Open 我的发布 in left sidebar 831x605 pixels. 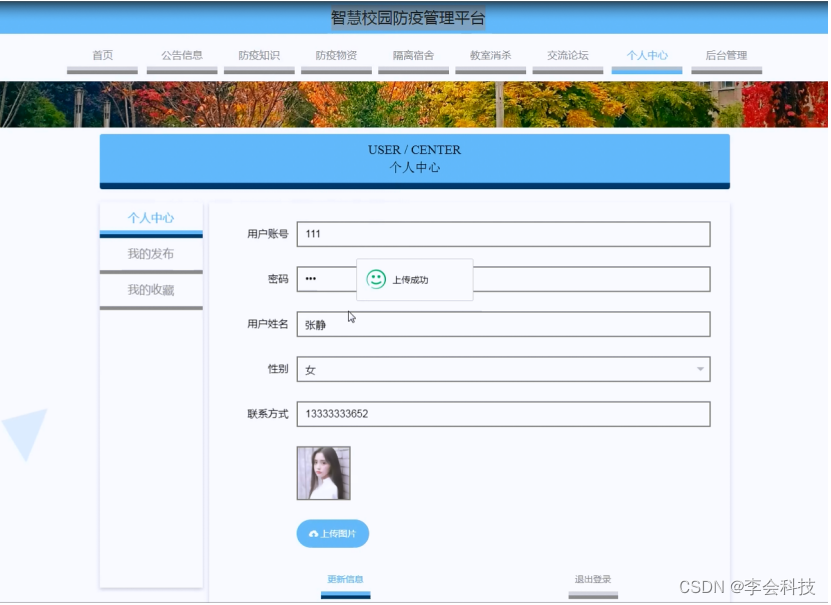151,254
